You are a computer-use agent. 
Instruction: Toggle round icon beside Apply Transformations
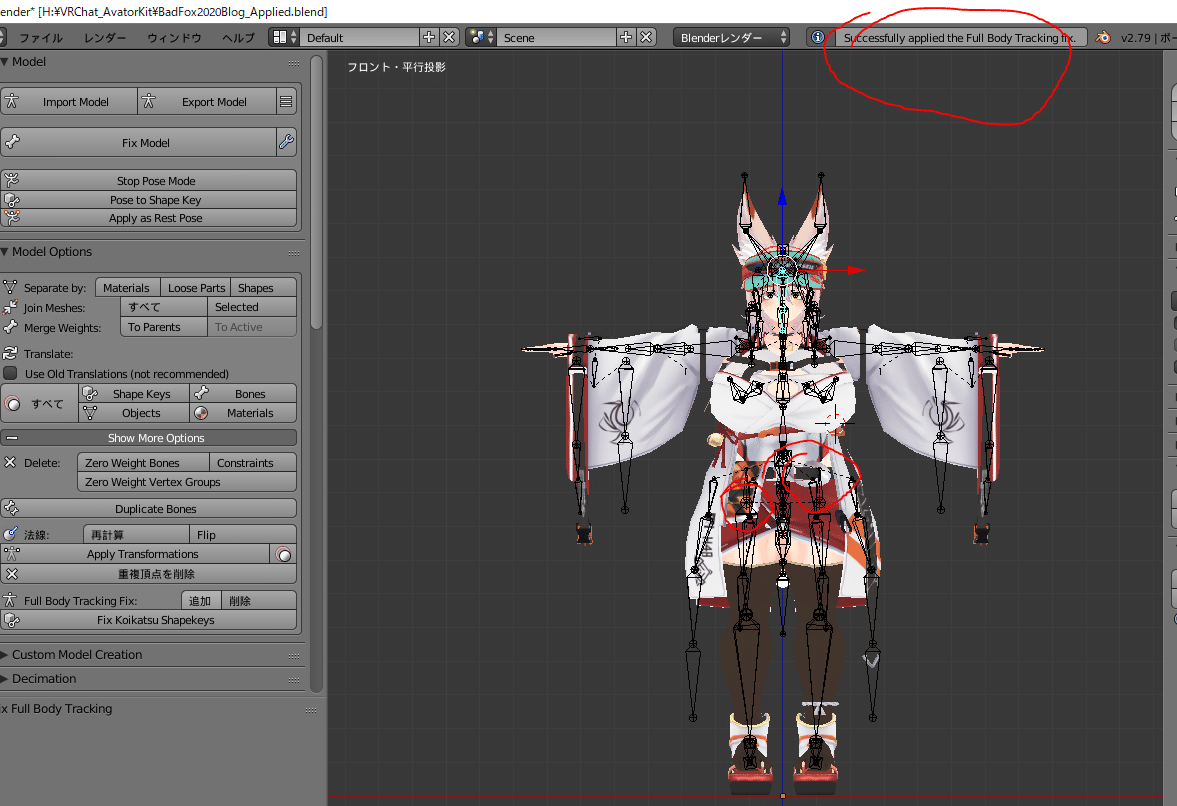(284, 555)
